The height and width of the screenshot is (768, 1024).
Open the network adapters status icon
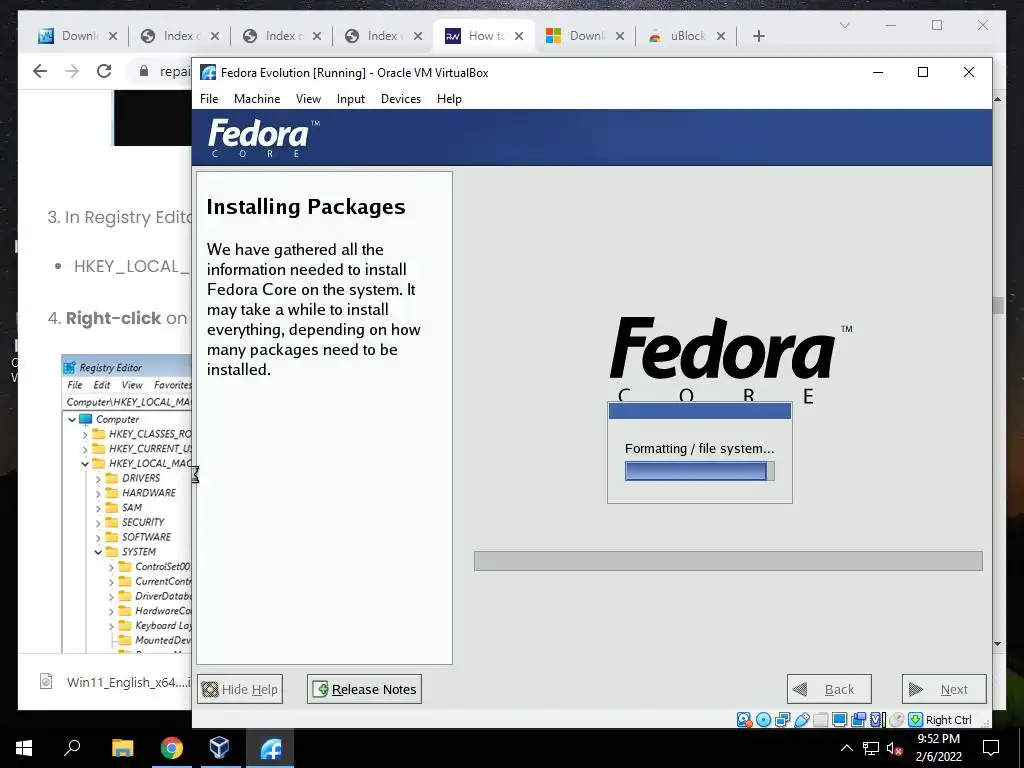(x=782, y=720)
